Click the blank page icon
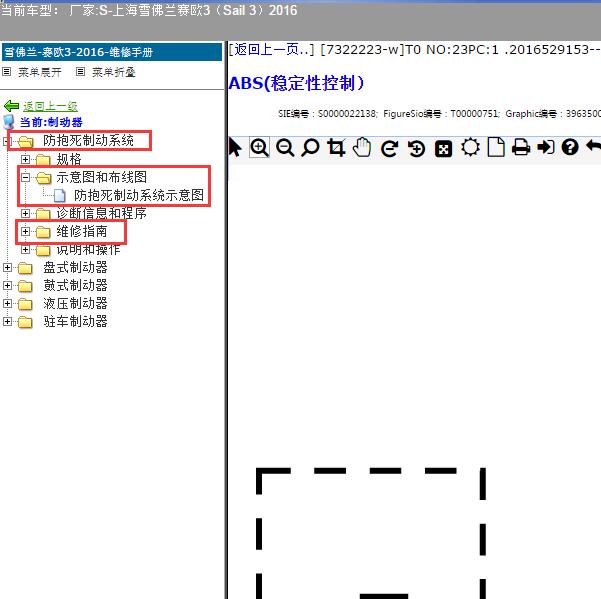Viewport: 601px width, 599px height. click(x=496, y=148)
